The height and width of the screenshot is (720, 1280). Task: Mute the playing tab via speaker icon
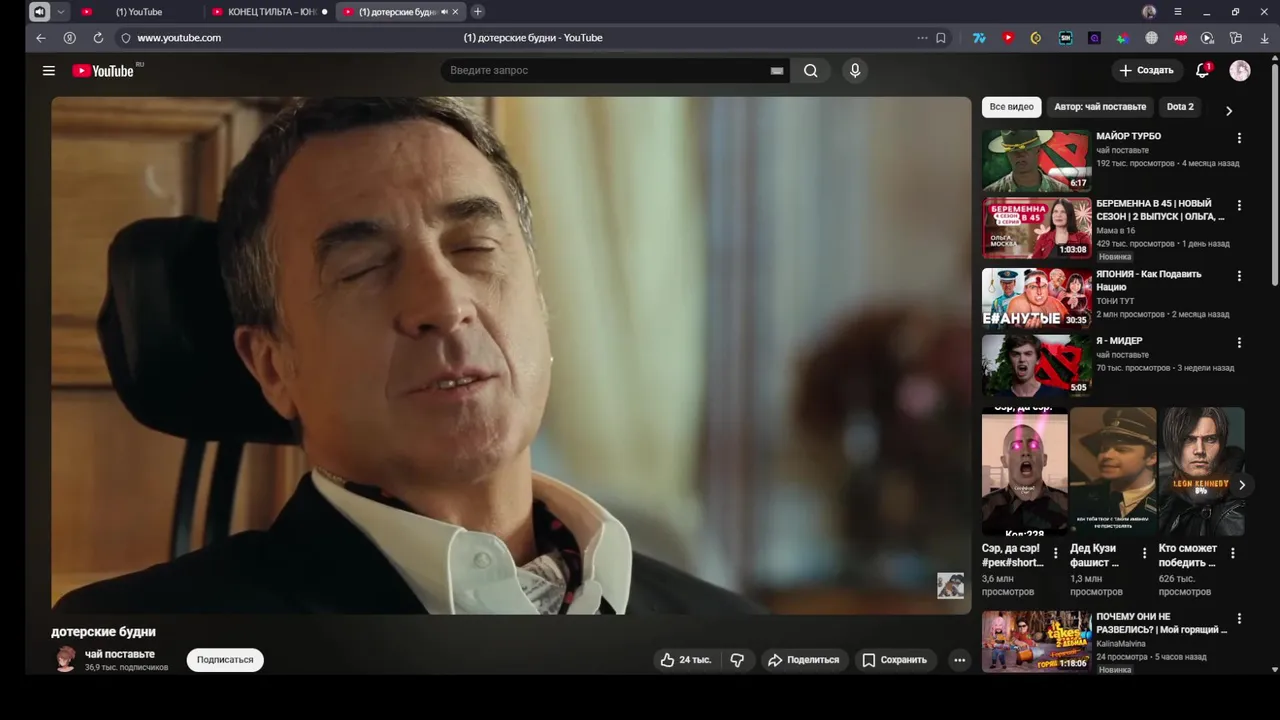coord(444,12)
